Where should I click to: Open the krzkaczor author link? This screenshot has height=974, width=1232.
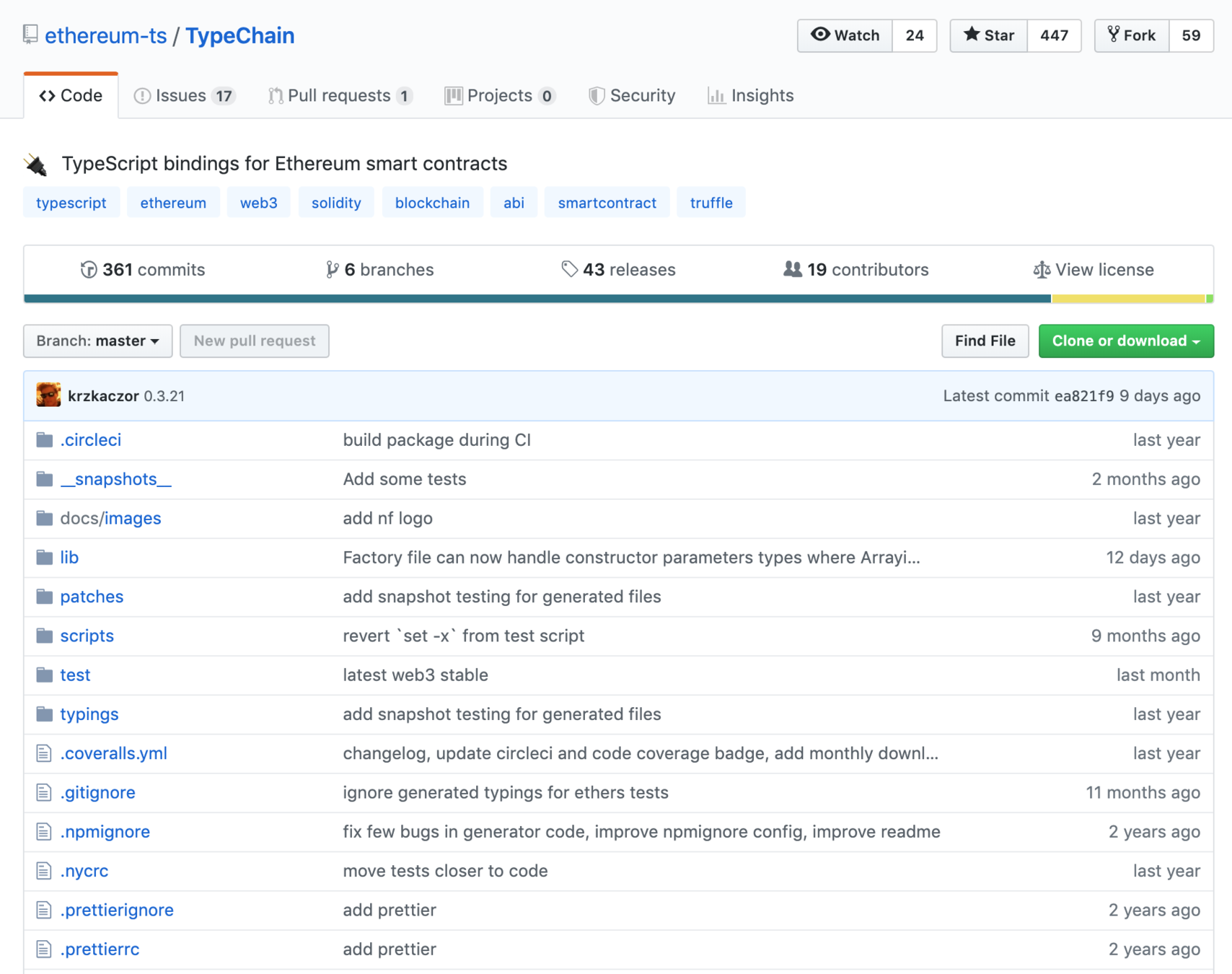coord(103,396)
